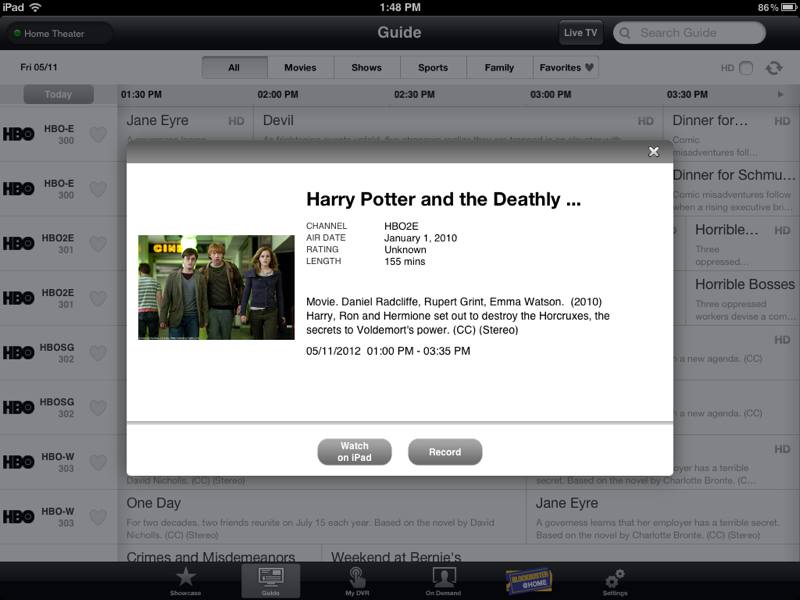Switch to the Movies filter tab

click(300, 68)
